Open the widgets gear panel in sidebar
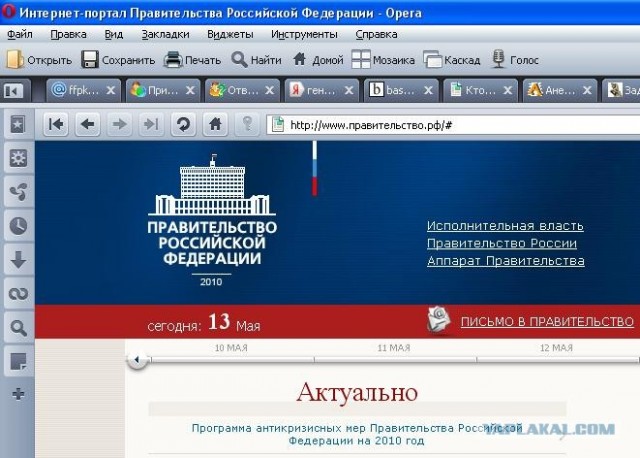This screenshot has height=458, width=640. [18, 158]
